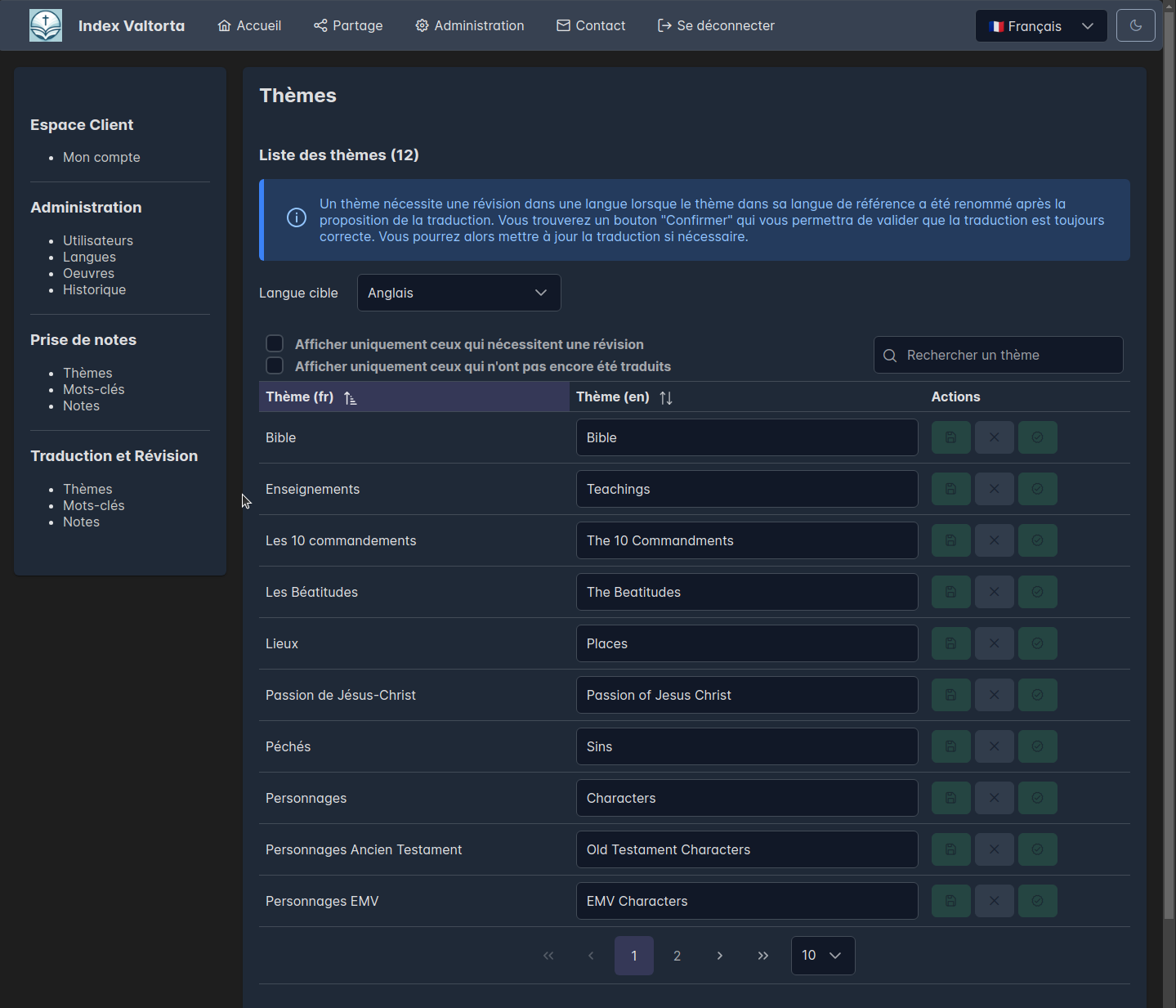
Task: Open the Français language selector
Action: [x=1040, y=26]
